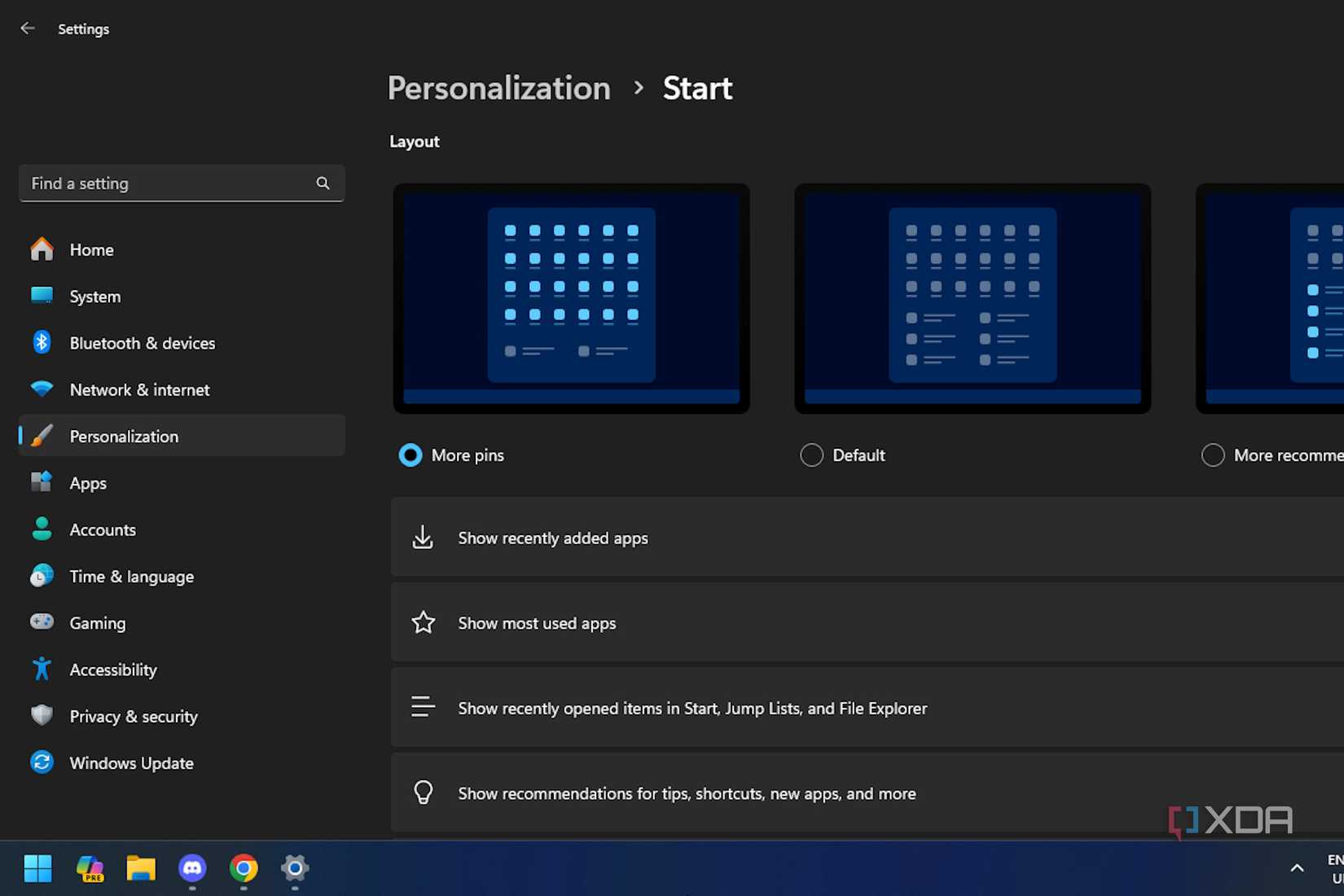The height and width of the screenshot is (896, 1344).
Task: Open File Explorer from the taskbar
Action: (141, 868)
